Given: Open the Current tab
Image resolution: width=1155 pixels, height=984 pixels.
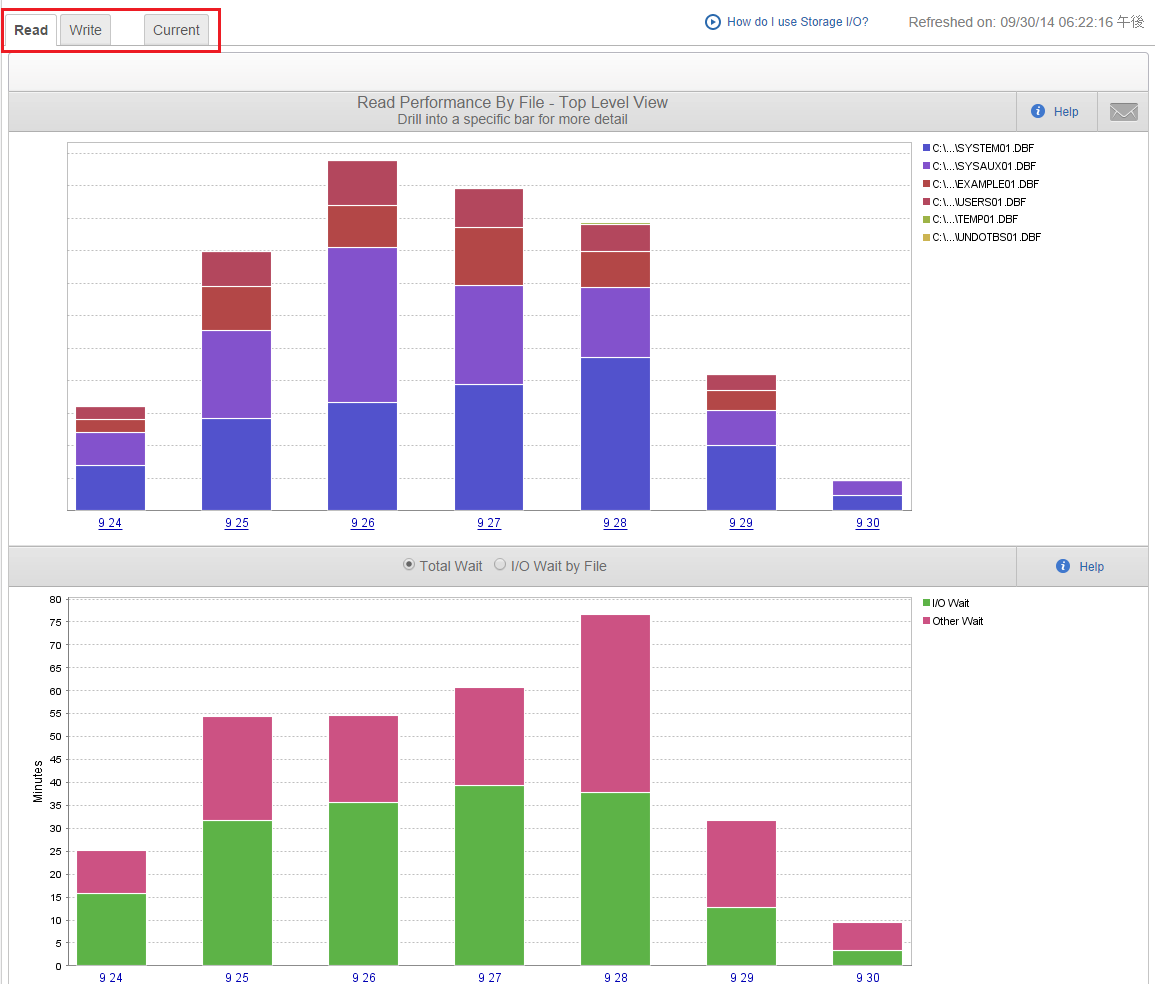Looking at the screenshot, I should pos(176,30).
